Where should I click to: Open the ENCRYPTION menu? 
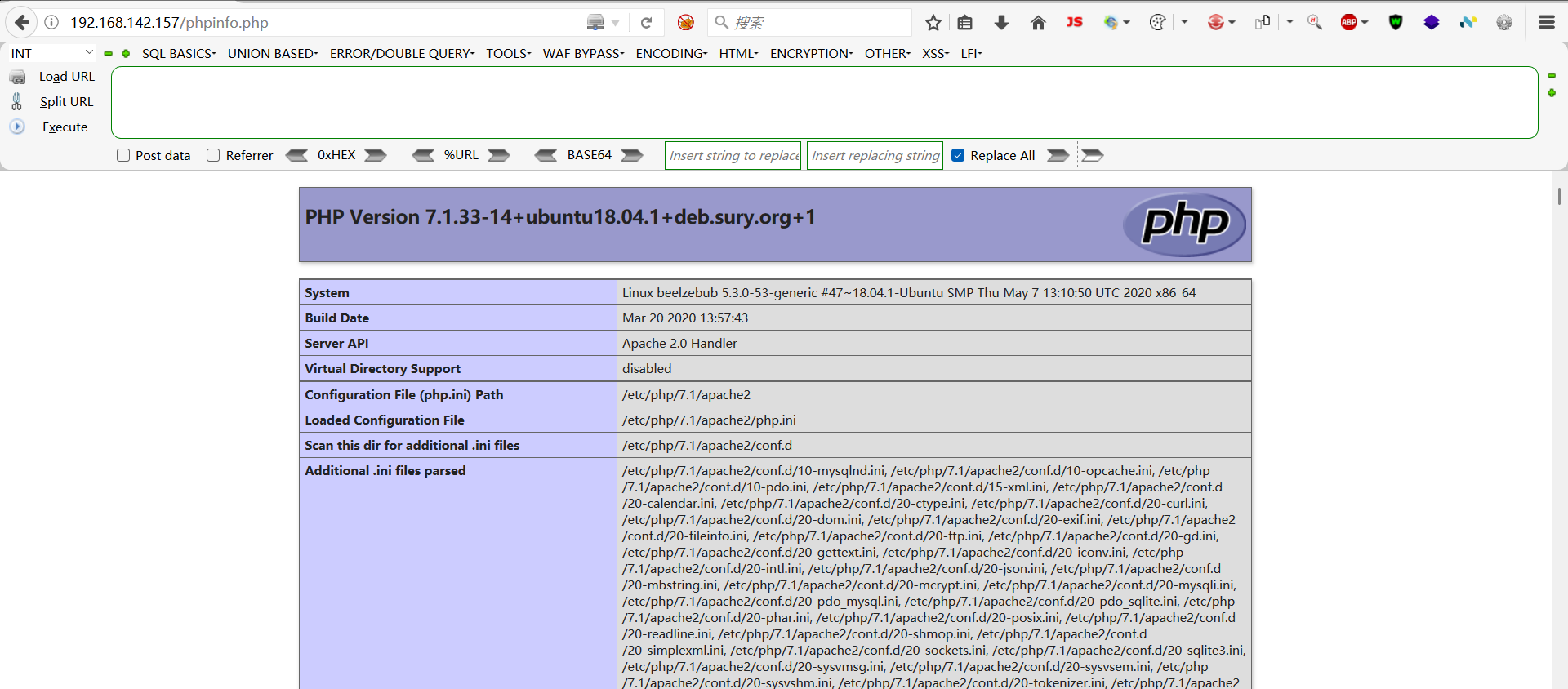[x=812, y=54]
